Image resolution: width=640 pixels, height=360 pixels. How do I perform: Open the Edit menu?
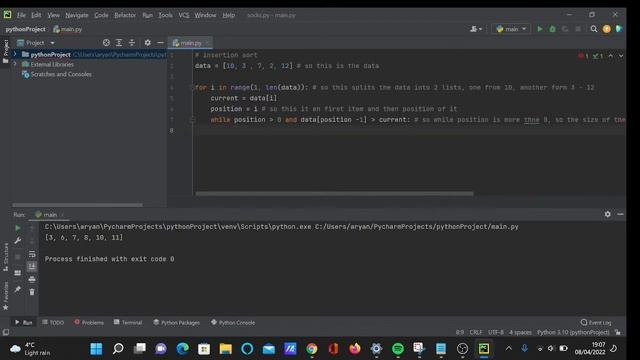(x=36, y=15)
